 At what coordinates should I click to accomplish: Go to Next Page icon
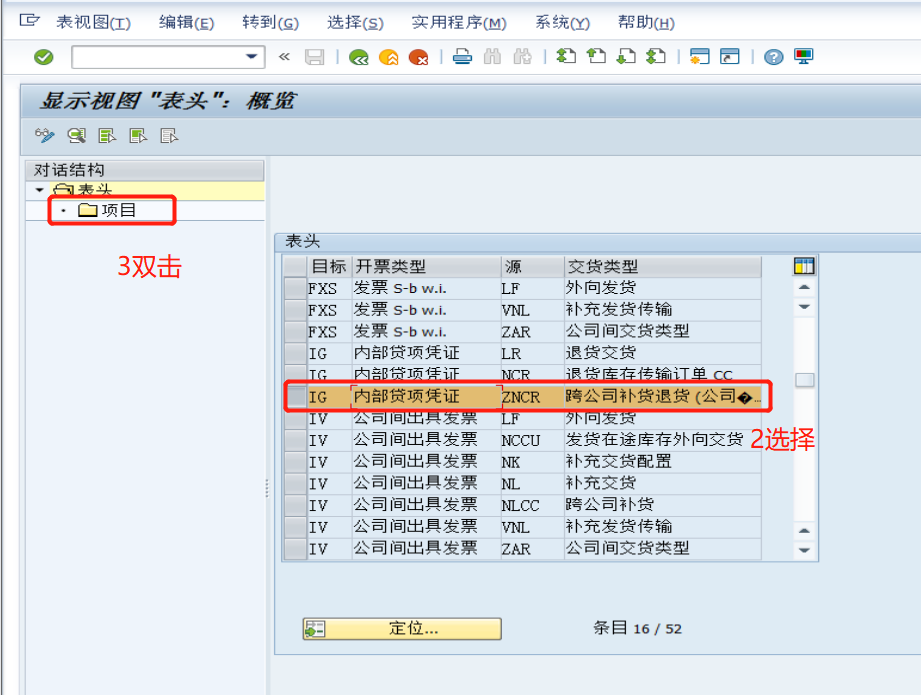point(626,57)
